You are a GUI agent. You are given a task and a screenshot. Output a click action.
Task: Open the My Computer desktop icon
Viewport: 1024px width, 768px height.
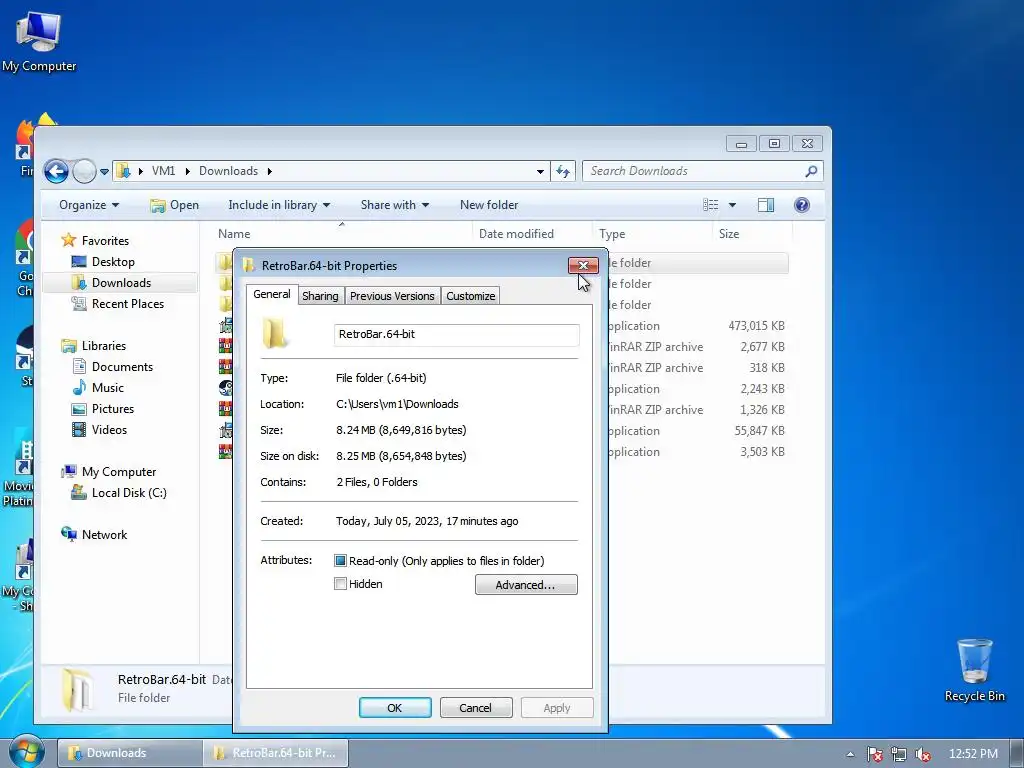coord(39,42)
